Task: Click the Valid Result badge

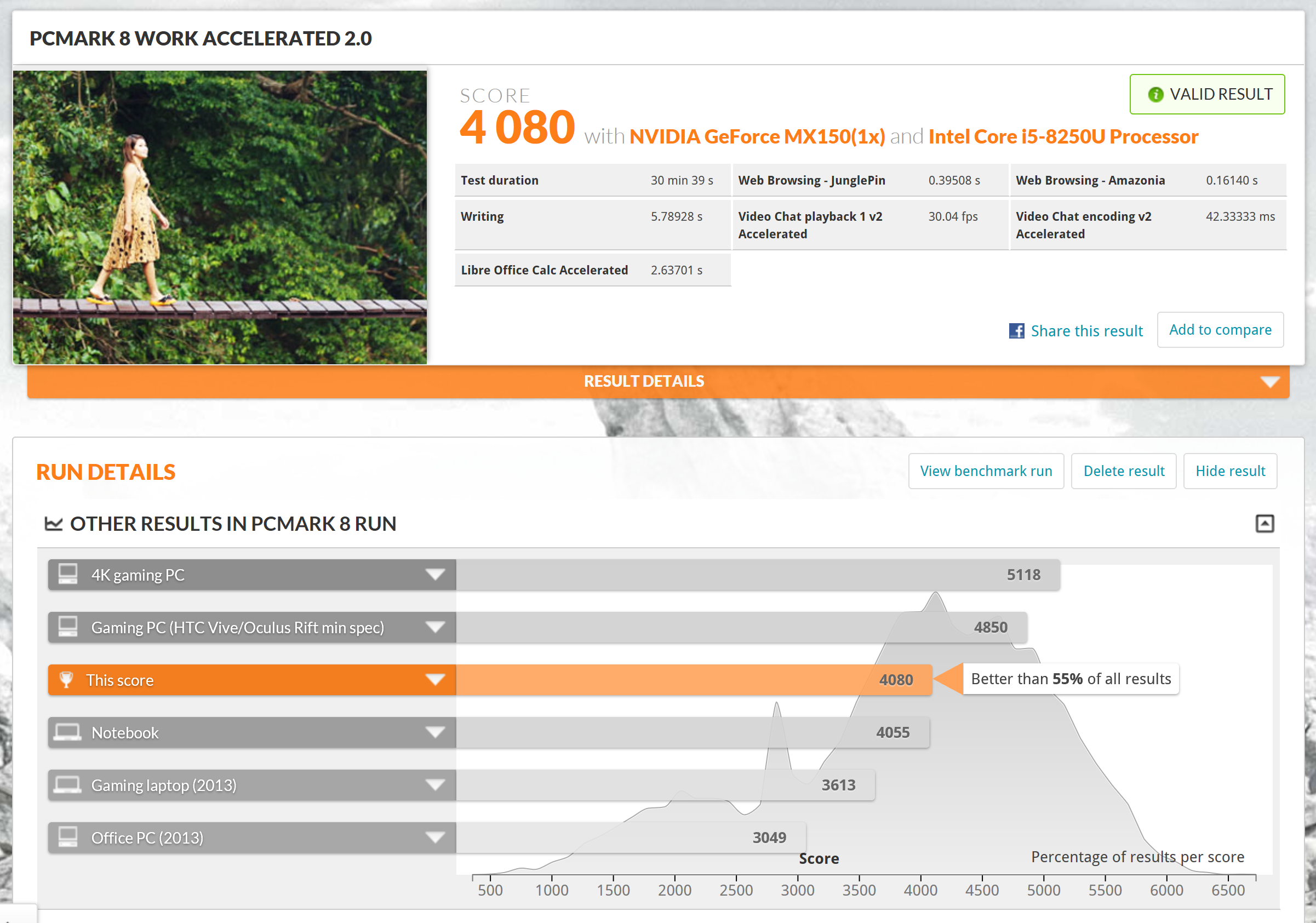Action: click(x=1207, y=94)
